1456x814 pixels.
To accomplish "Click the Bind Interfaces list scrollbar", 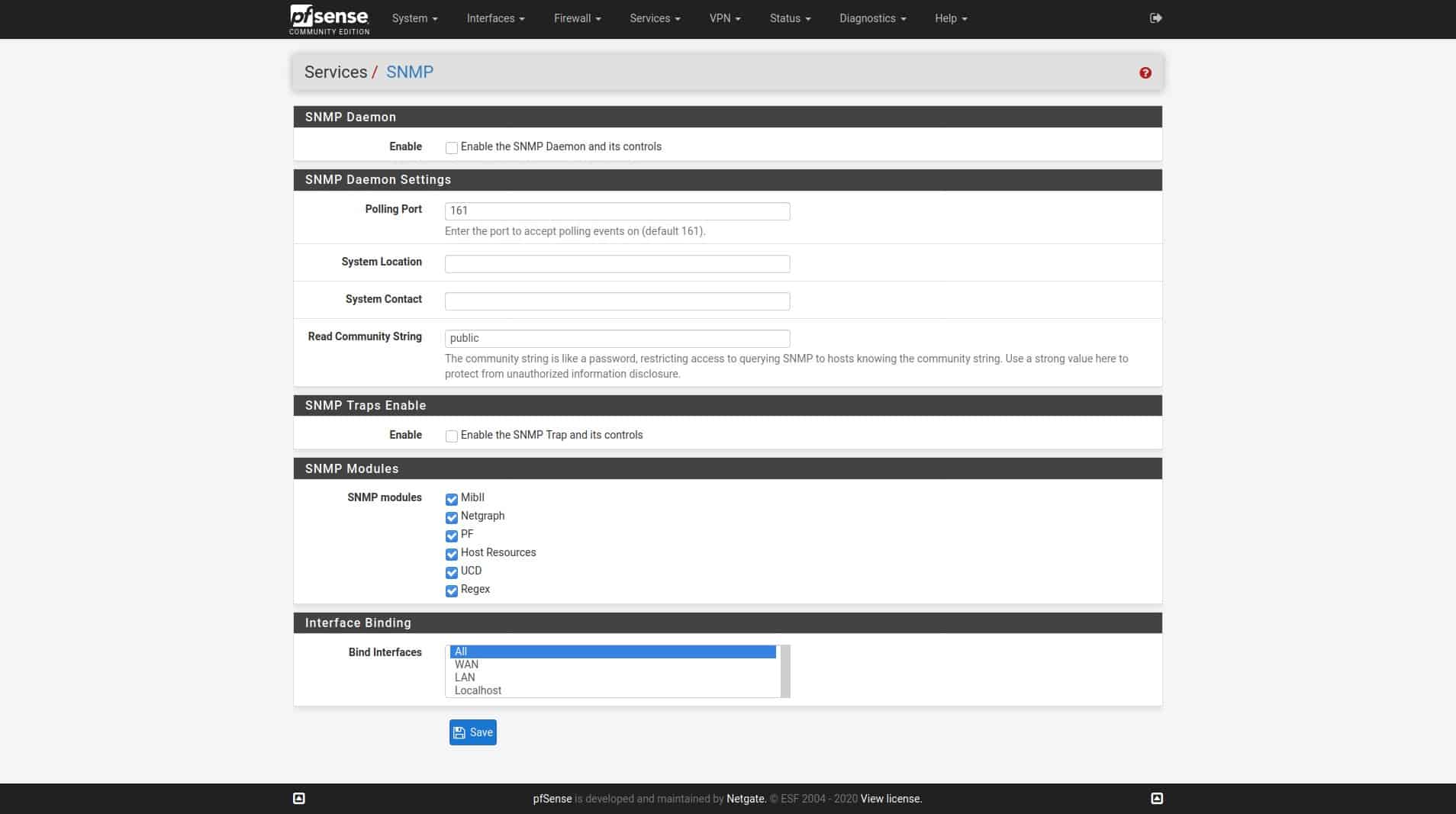I will pos(784,671).
